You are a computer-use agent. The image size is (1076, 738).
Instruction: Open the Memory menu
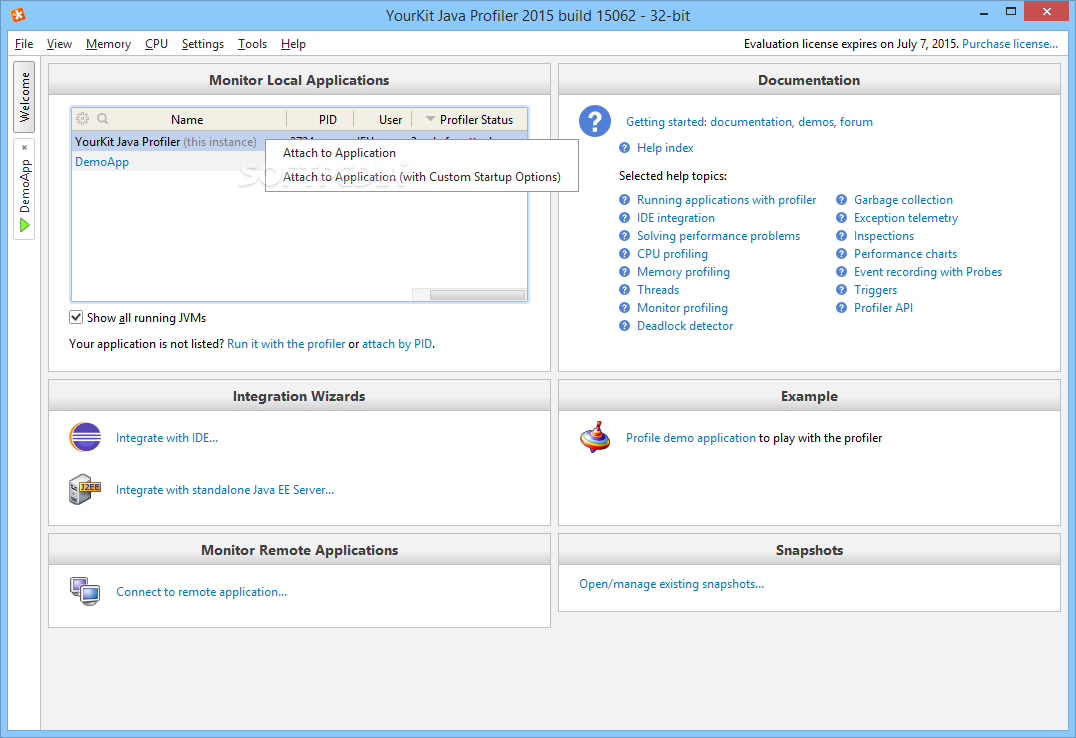108,44
